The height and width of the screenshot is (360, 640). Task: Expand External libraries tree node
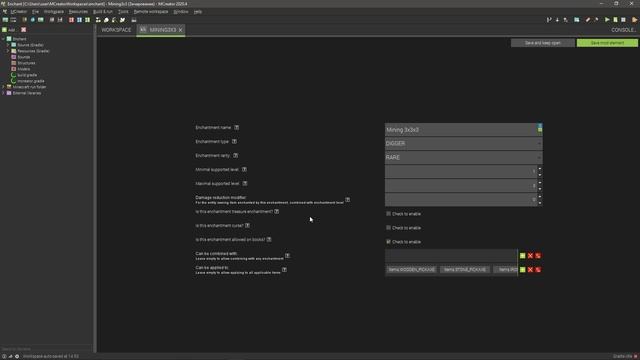click(4, 93)
